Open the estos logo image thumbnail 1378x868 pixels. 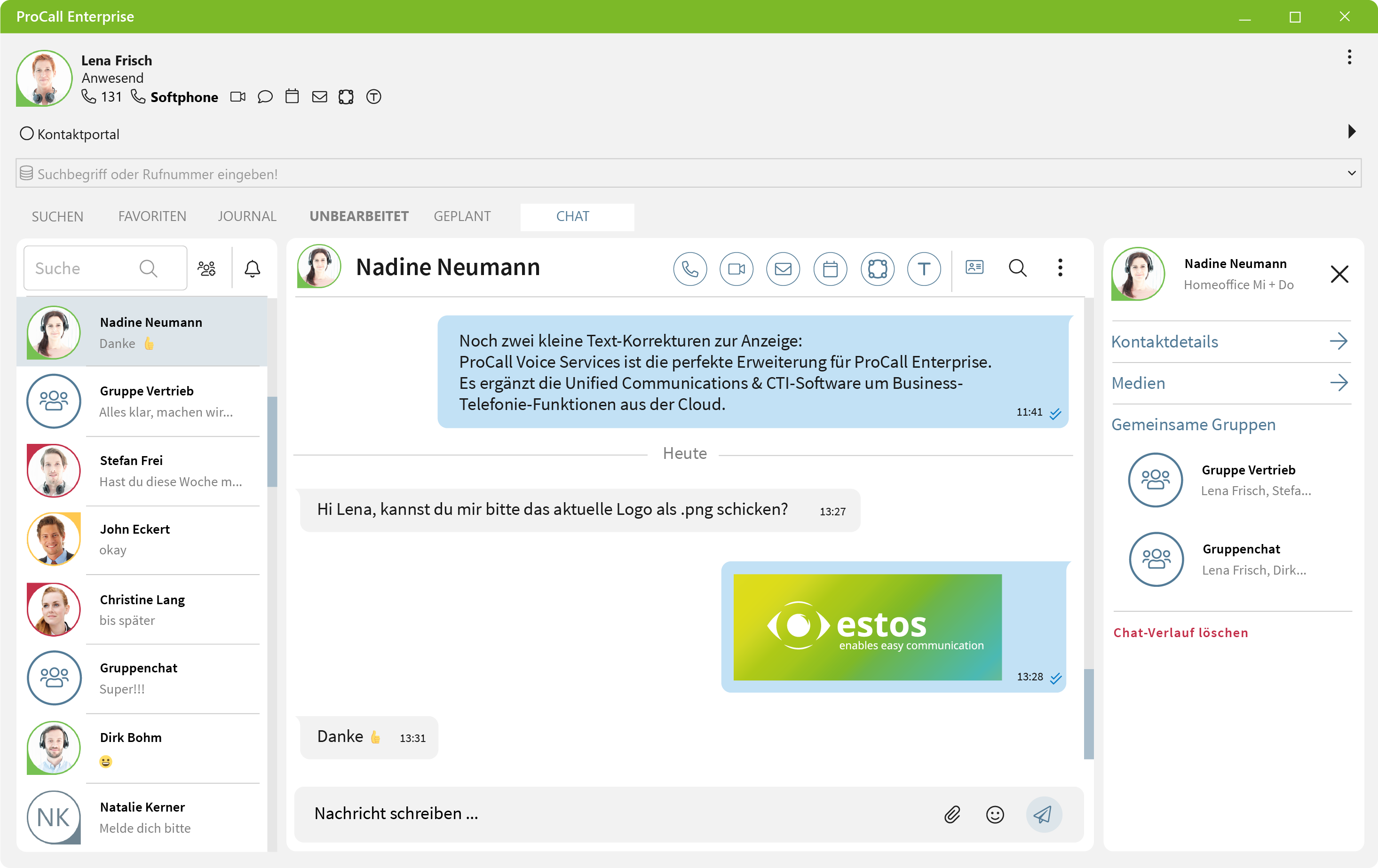[867, 627]
